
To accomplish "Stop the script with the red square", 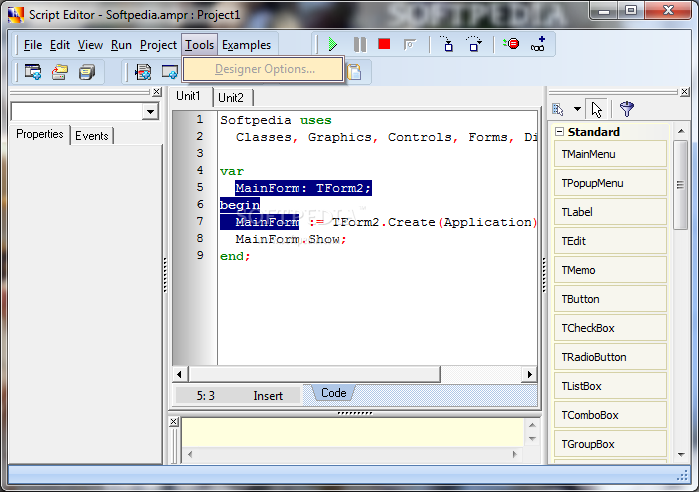I will tap(384, 44).
